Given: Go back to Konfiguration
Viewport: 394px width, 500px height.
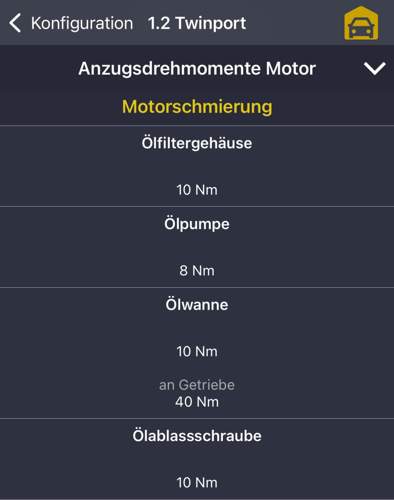Looking at the screenshot, I should point(82,23).
